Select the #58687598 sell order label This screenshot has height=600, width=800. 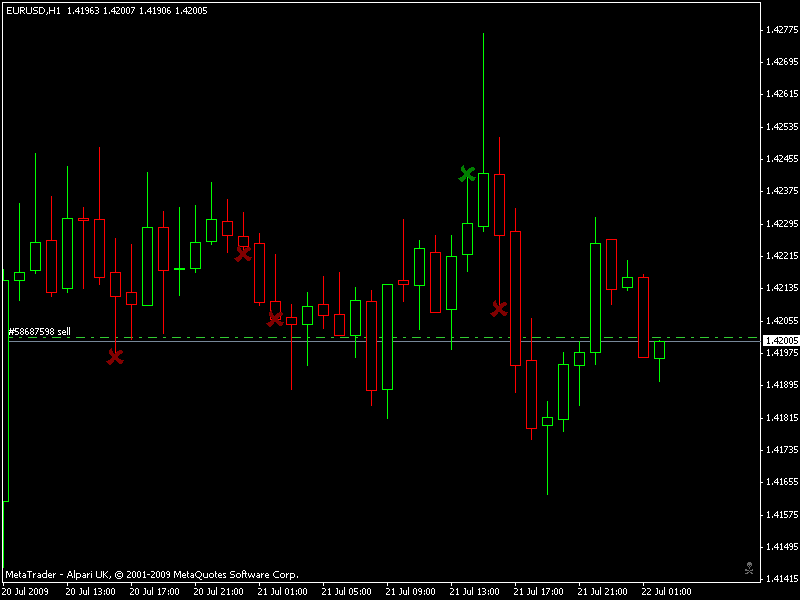click(40, 332)
